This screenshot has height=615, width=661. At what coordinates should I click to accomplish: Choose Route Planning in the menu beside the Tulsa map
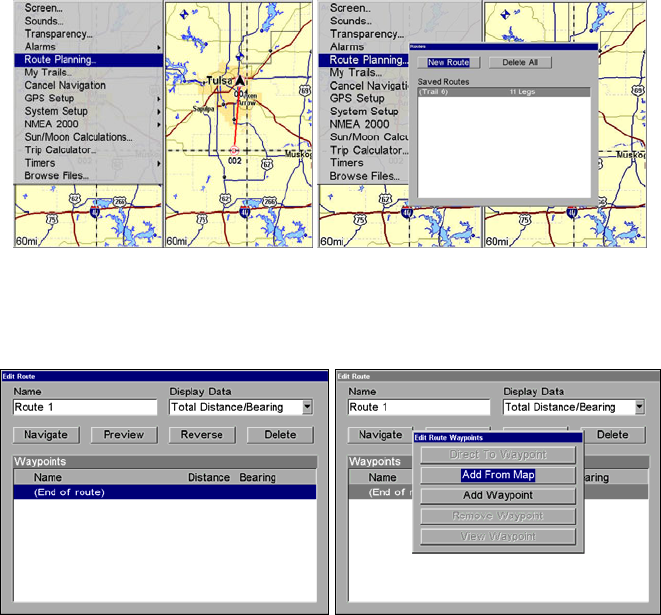(89, 60)
